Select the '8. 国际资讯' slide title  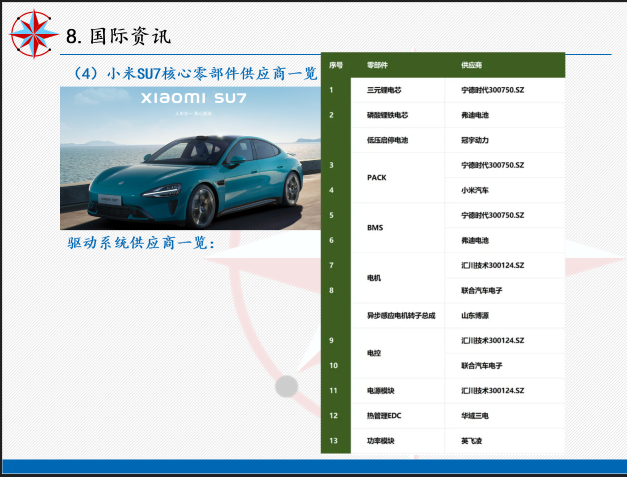[118, 36]
